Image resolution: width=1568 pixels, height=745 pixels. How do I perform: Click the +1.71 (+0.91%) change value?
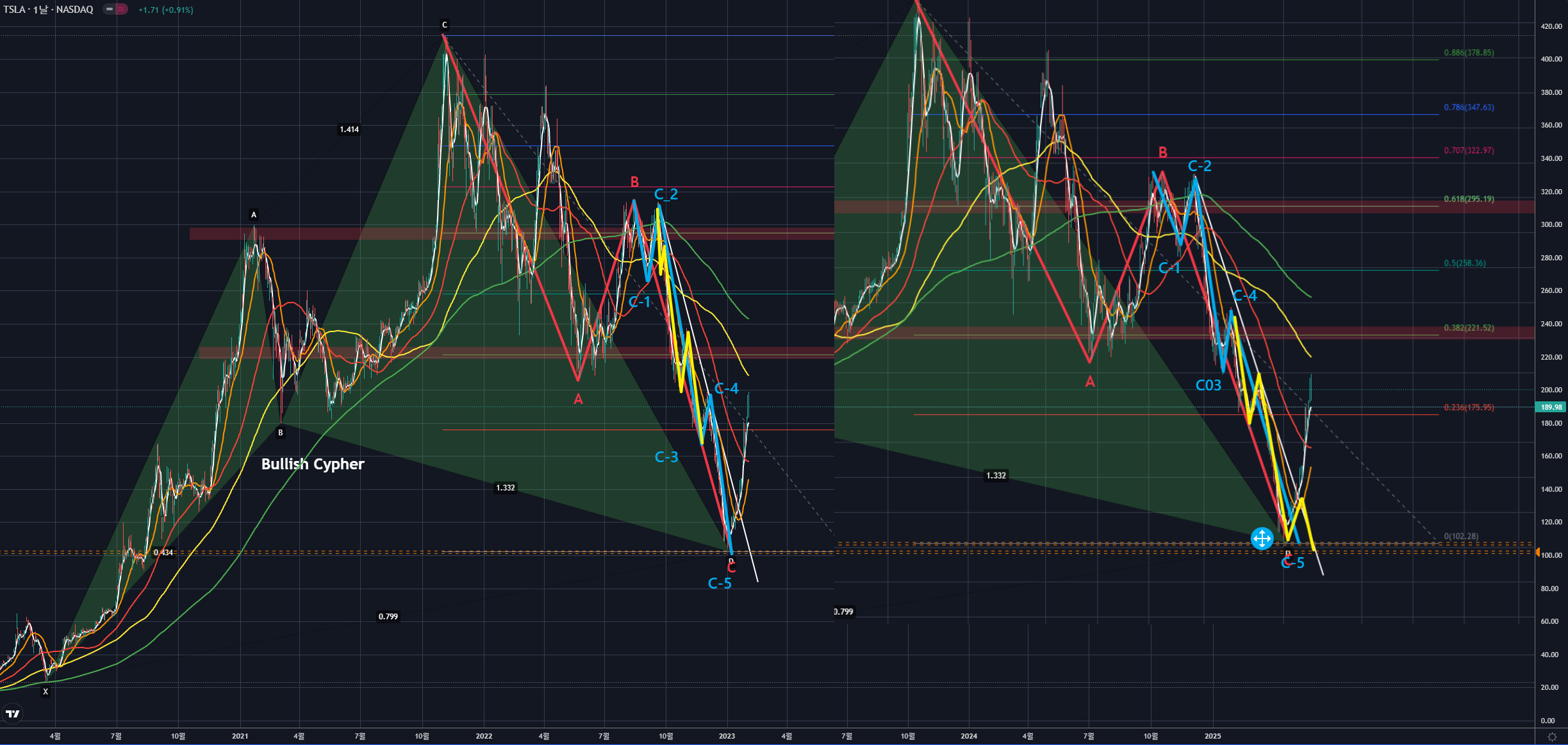coord(165,10)
